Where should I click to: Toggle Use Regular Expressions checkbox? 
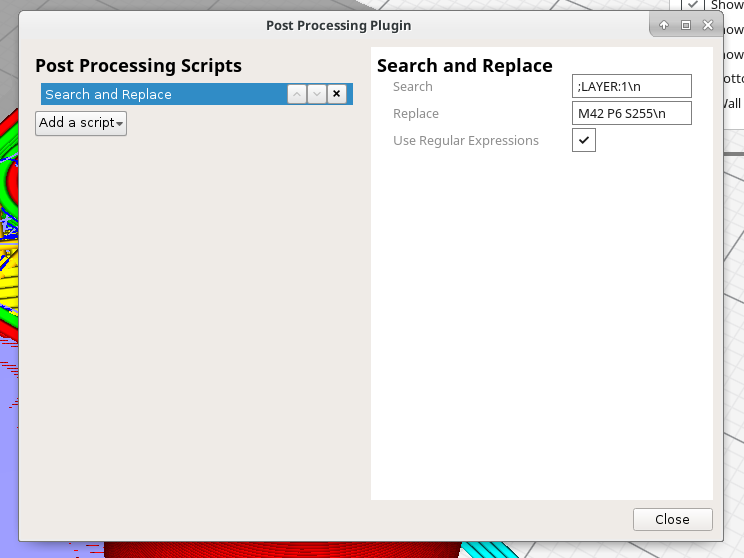point(584,140)
